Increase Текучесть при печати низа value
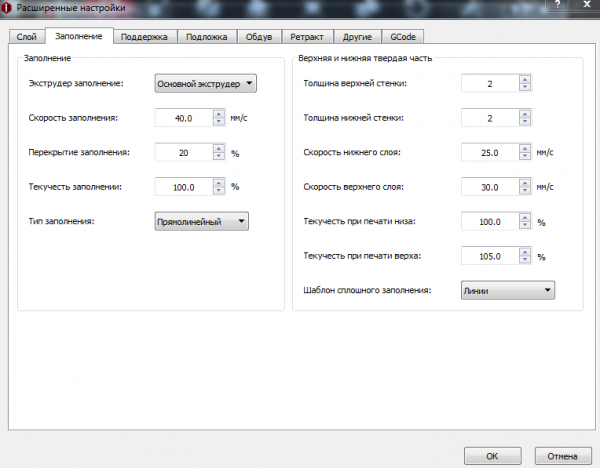The image size is (600, 468). tap(525, 217)
